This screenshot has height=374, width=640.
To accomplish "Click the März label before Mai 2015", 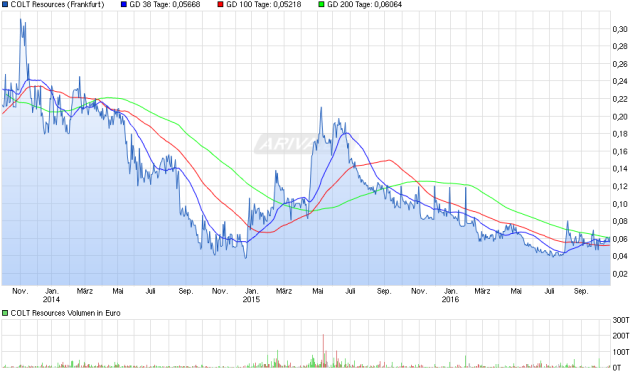I will (284, 291).
